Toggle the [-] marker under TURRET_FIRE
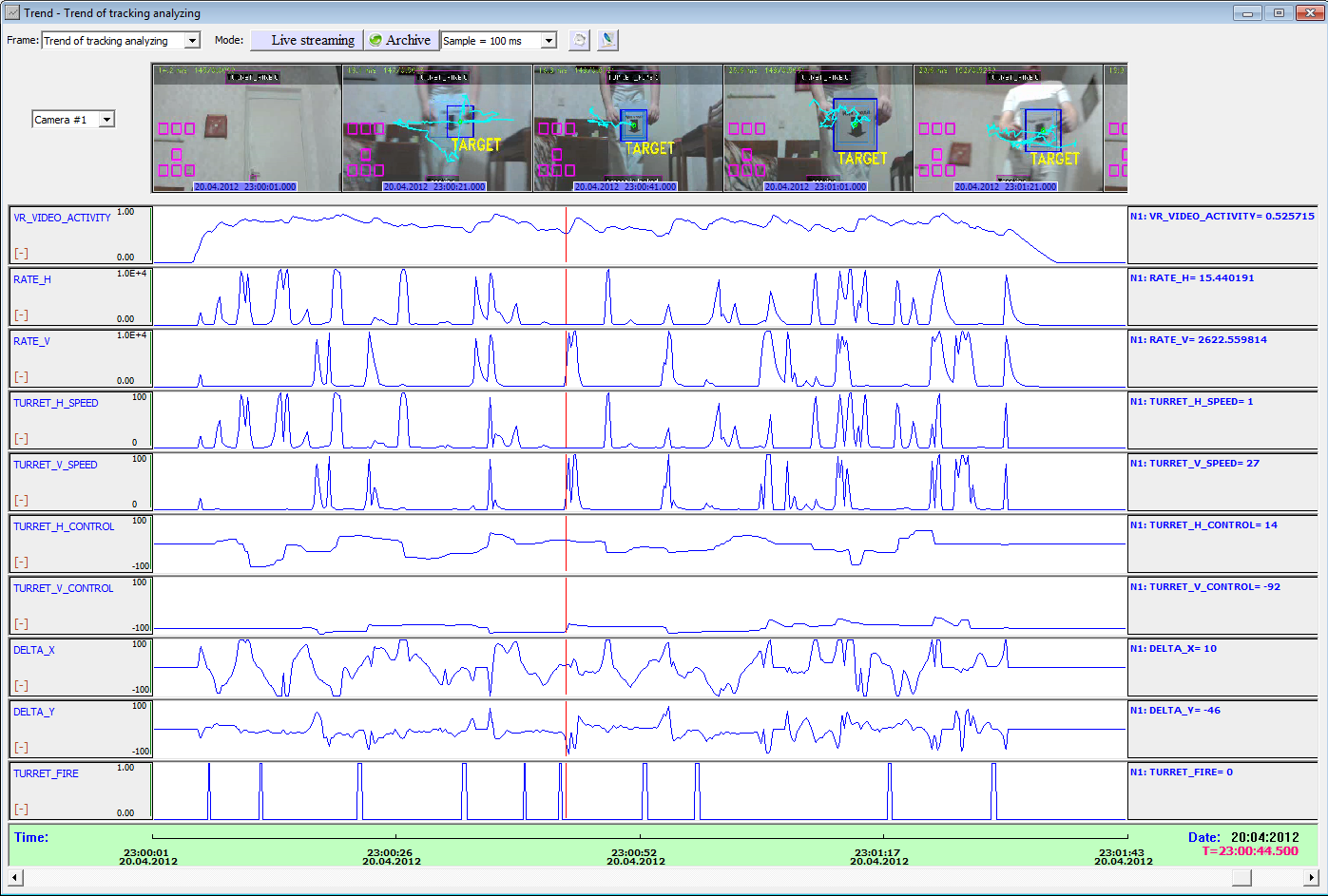The image size is (1328, 896). coord(21,810)
